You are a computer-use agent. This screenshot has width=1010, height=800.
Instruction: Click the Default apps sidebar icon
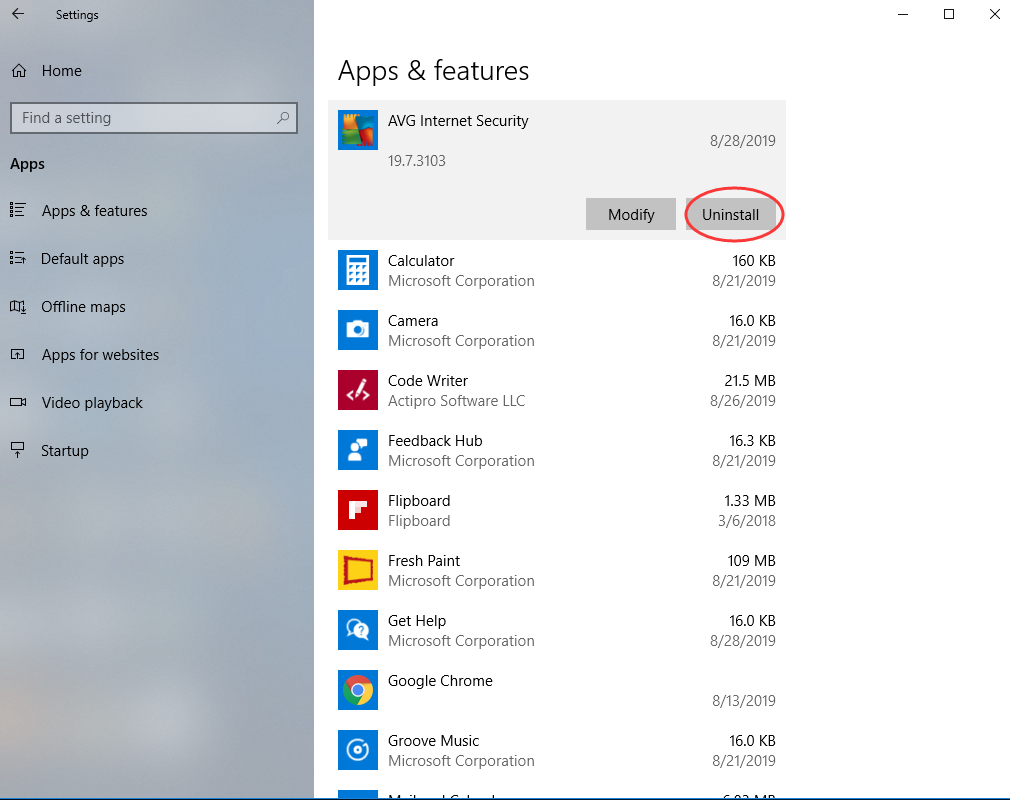point(18,258)
